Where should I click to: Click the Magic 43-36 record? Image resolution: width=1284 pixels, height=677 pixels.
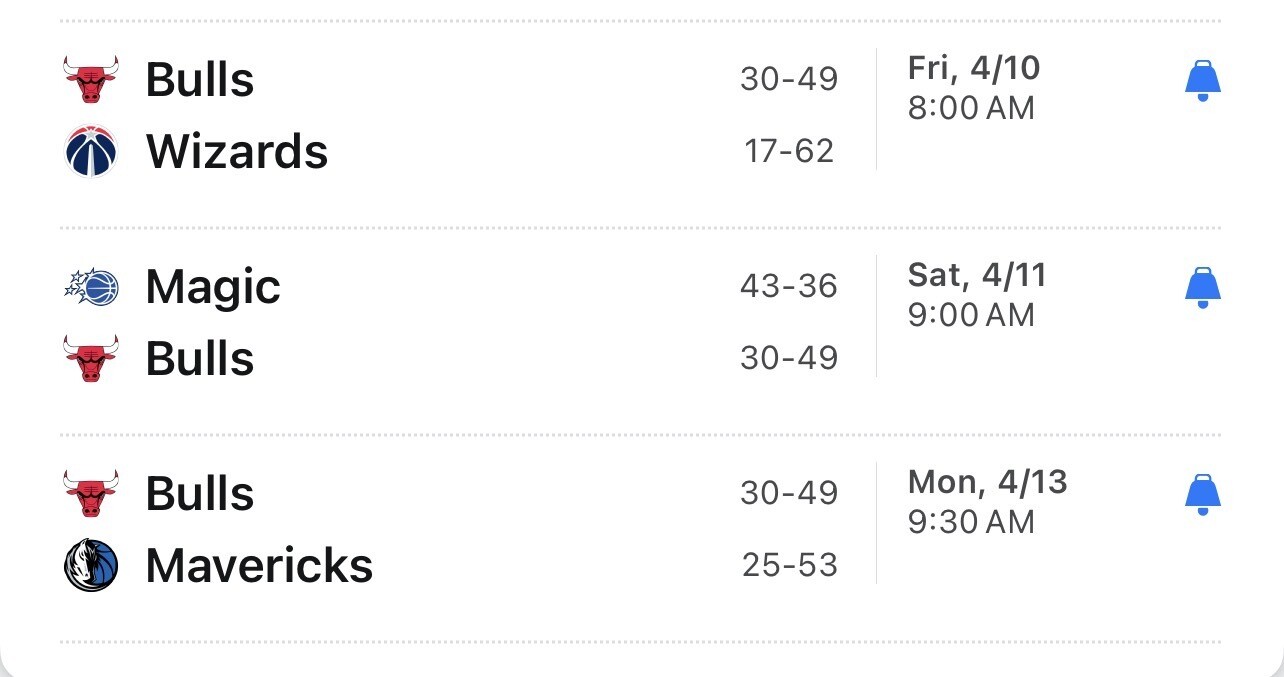tap(789, 287)
